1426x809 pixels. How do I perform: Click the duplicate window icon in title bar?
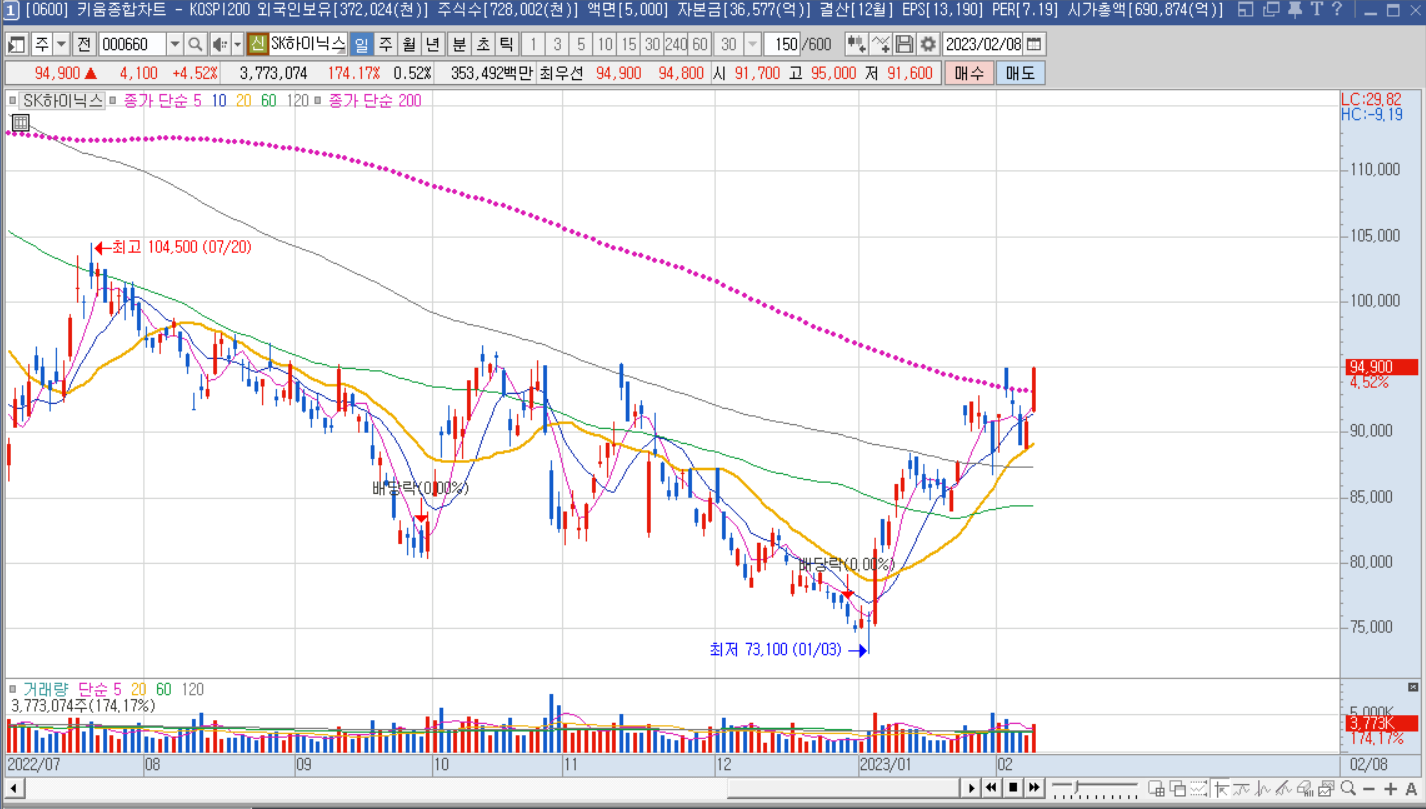(1271, 10)
